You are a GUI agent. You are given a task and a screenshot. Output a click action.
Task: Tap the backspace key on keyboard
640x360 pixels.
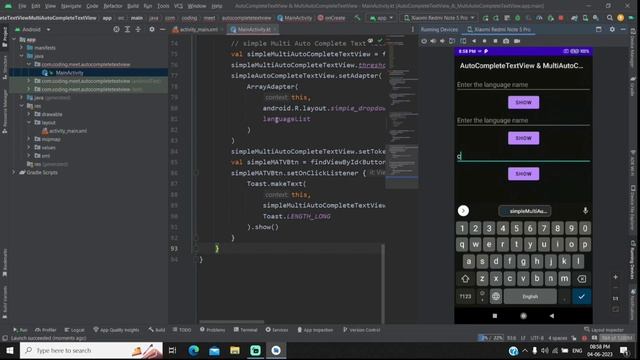pos(582,279)
